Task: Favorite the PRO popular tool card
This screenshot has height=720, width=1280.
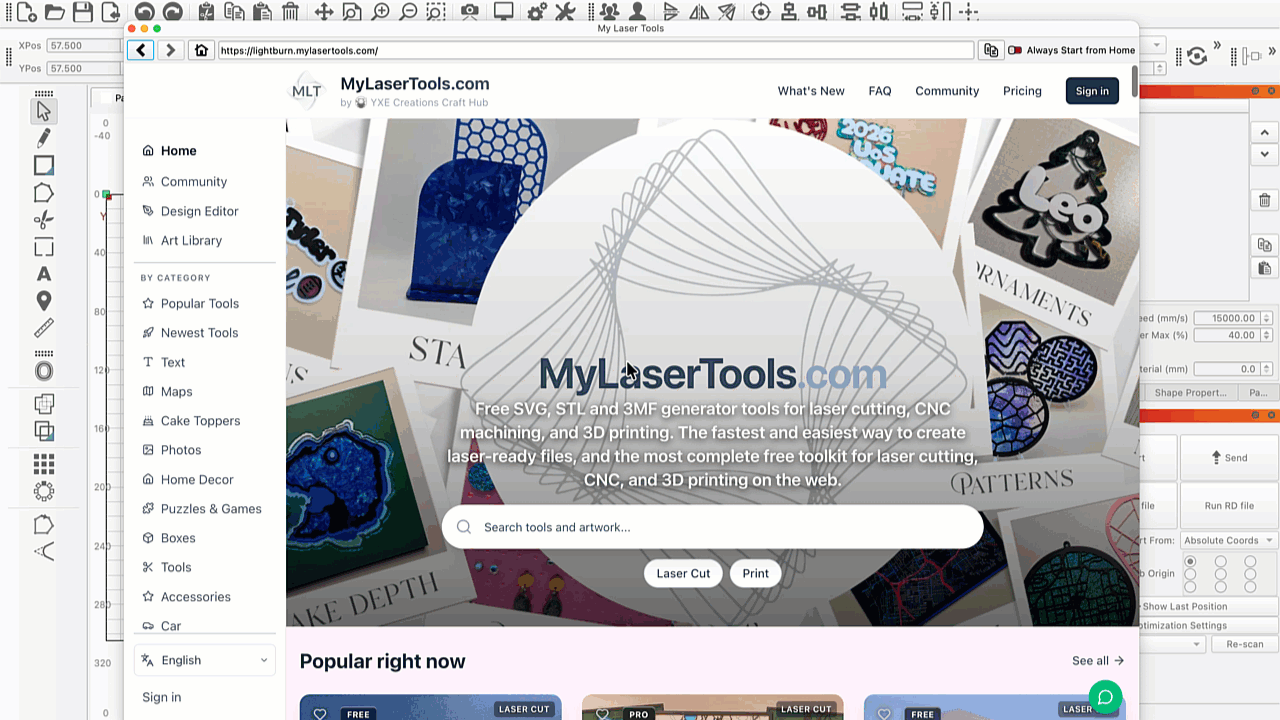Action: (602, 714)
